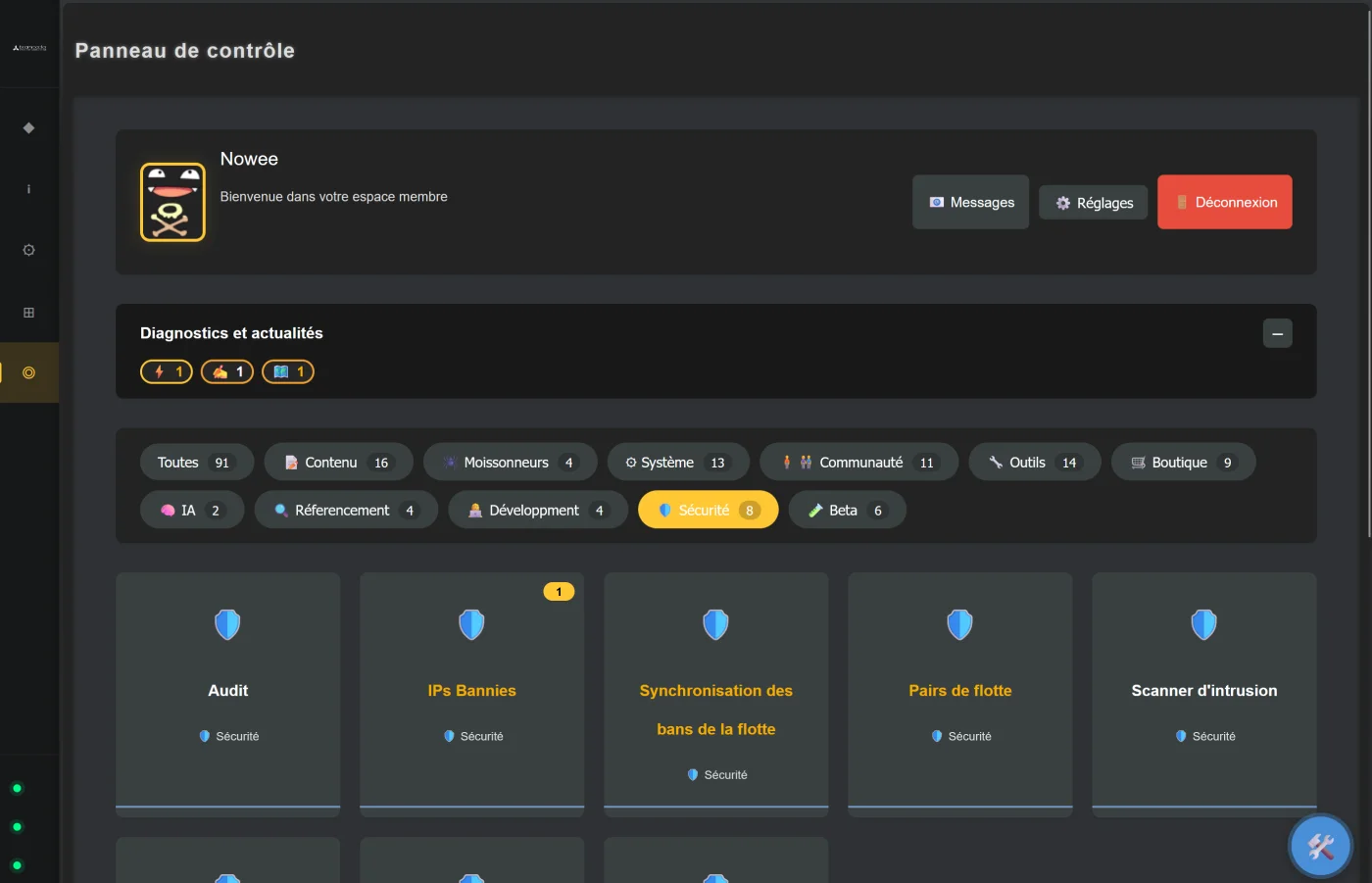Image resolution: width=1372 pixels, height=883 pixels.
Task: Click shield icon on Scanner d'intrusion card
Action: tap(1204, 624)
